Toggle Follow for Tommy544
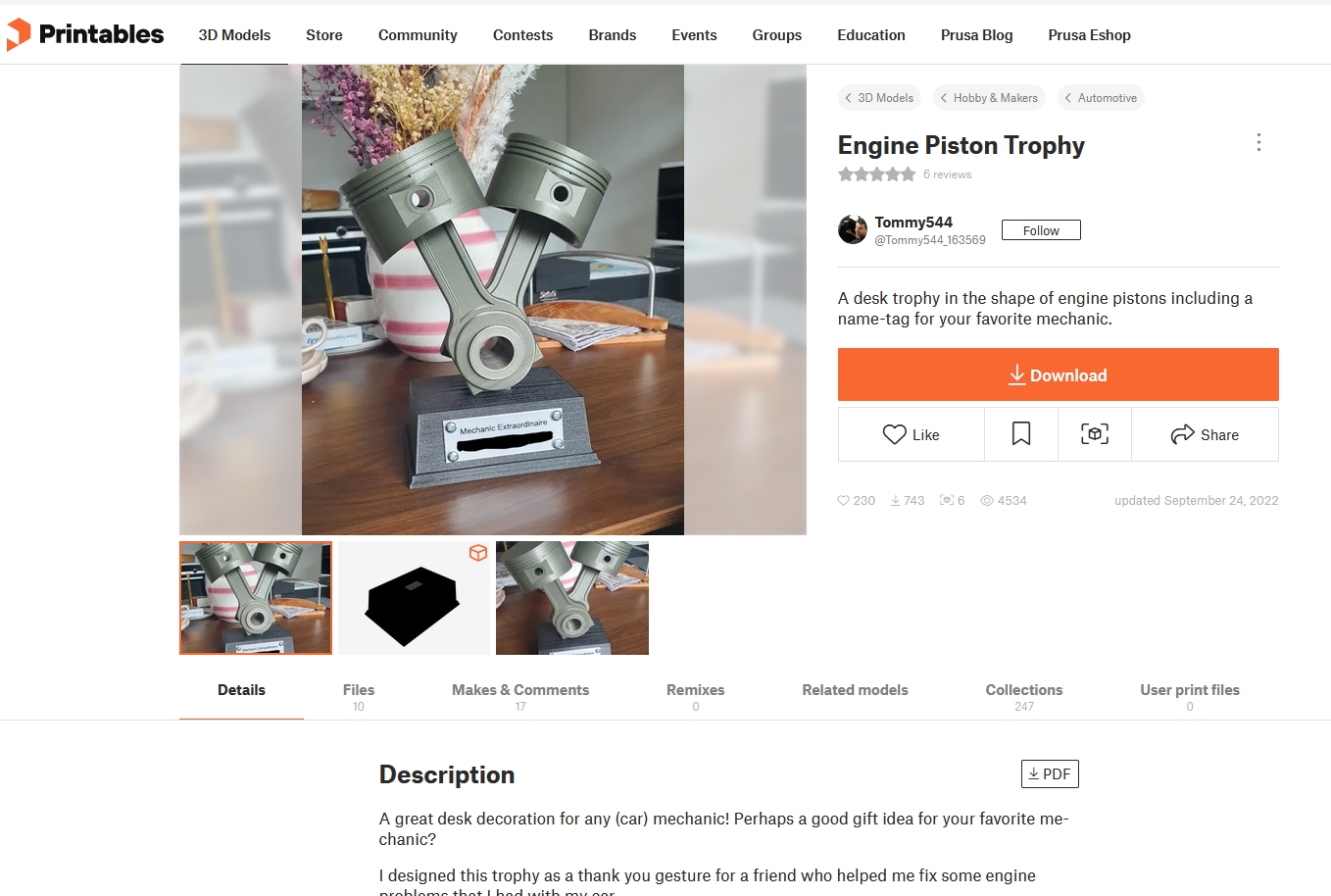Image resolution: width=1331 pixels, height=896 pixels. pos(1041,230)
